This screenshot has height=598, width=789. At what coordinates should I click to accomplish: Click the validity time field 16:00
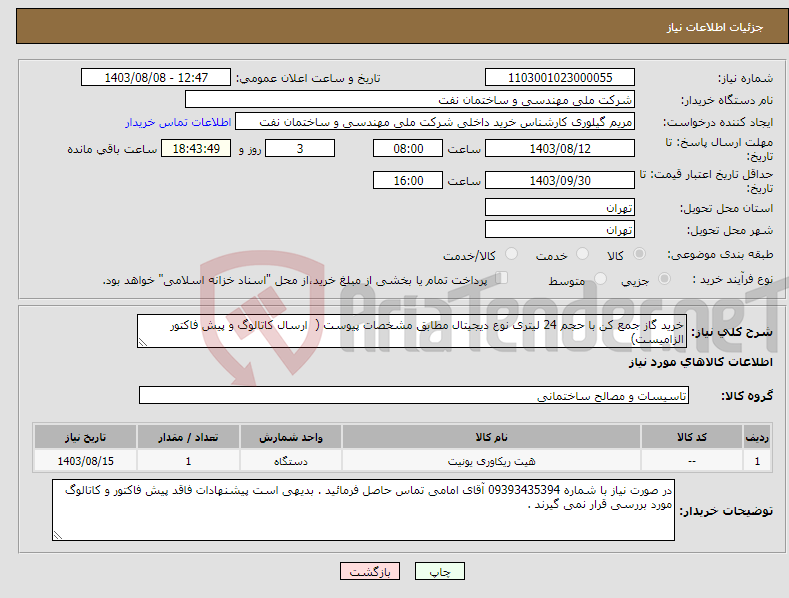(x=408, y=180)
